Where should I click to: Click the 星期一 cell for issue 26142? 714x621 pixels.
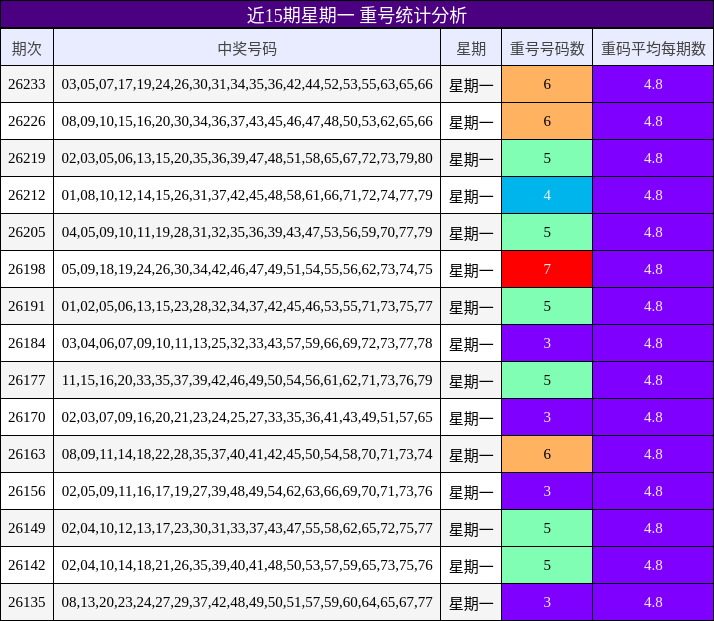coord(471,566)
